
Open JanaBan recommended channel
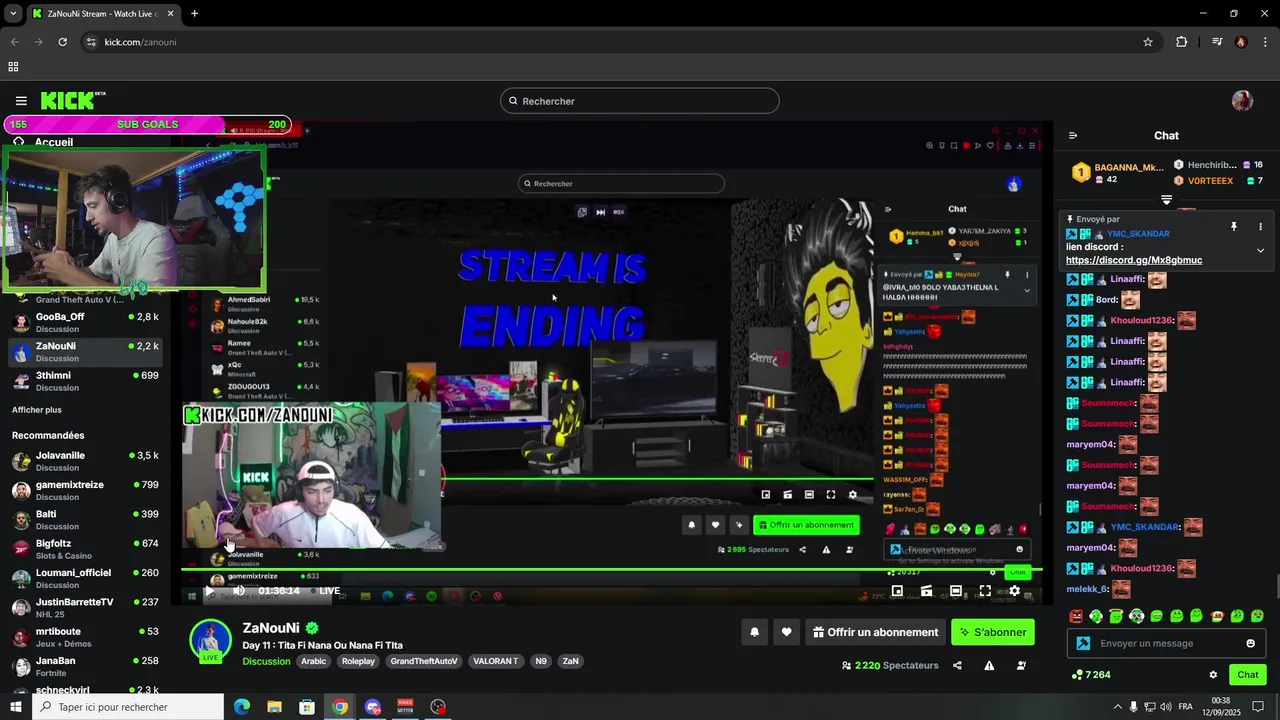(x=84, y=666)
